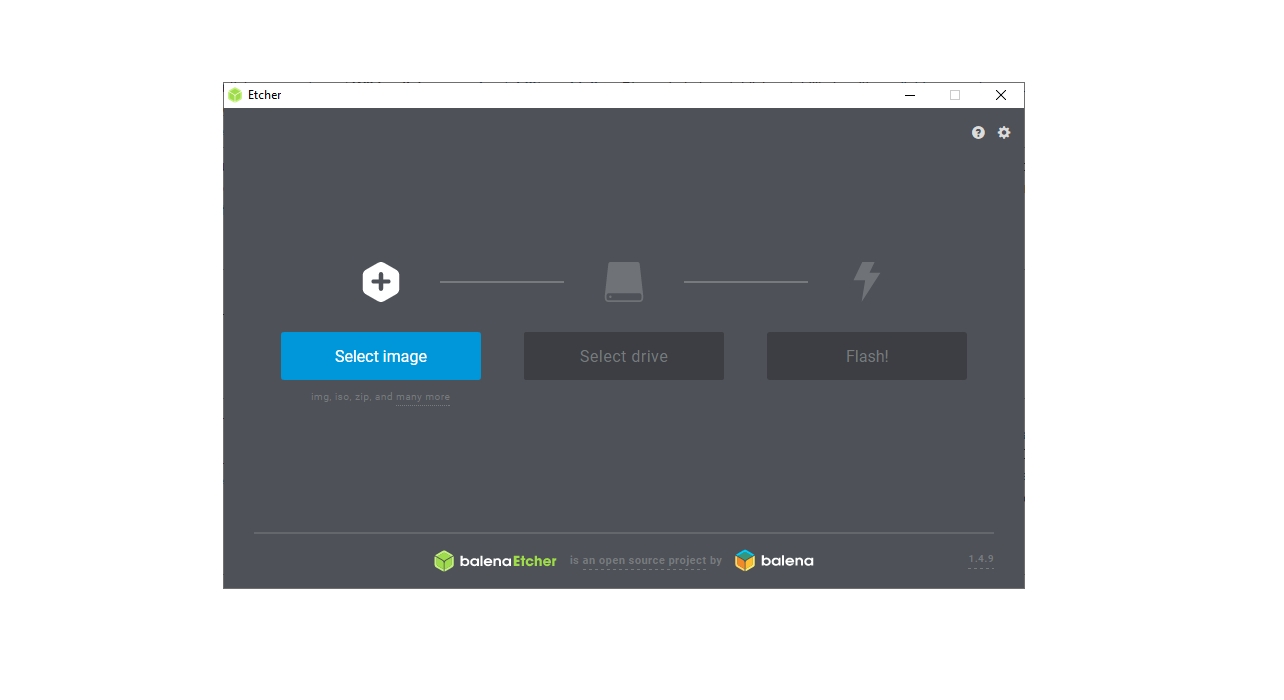The width and height of the screenshot is (1284, 700).
Task: Open the help question mark icon
Action: (x=978, y=132)
